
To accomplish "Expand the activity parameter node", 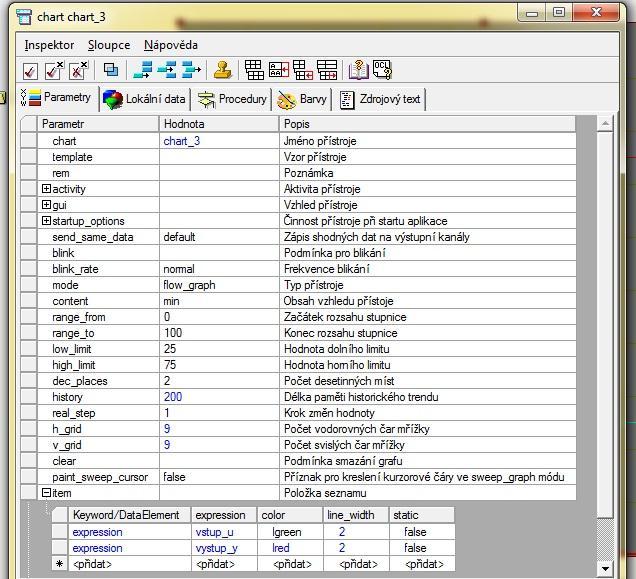I will 46,189.
